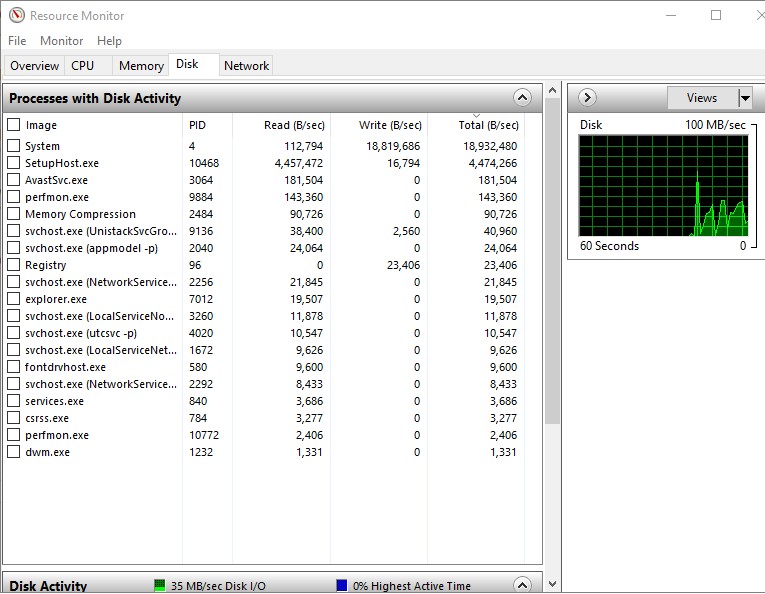Click Registry write value 23,406
This screenshot has width=765, height=594.
click(403, 265)
